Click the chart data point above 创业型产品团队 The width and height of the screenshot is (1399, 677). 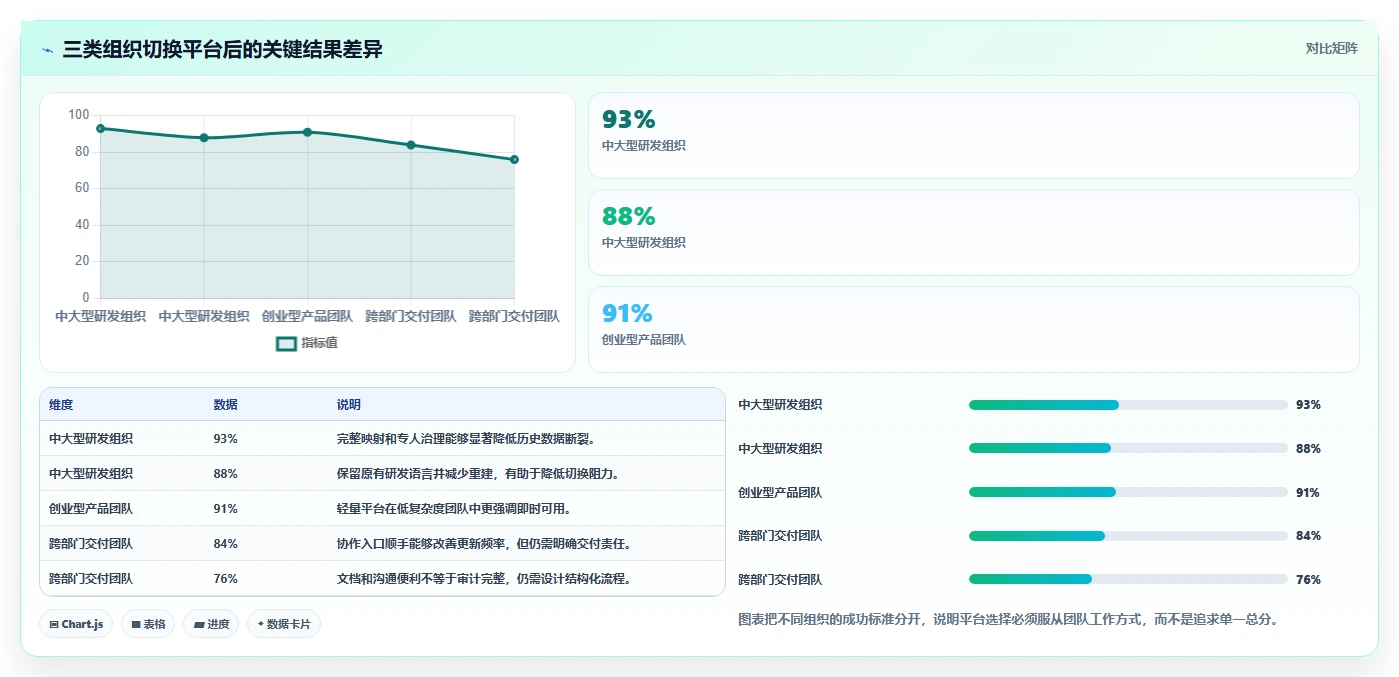[307, 132]
